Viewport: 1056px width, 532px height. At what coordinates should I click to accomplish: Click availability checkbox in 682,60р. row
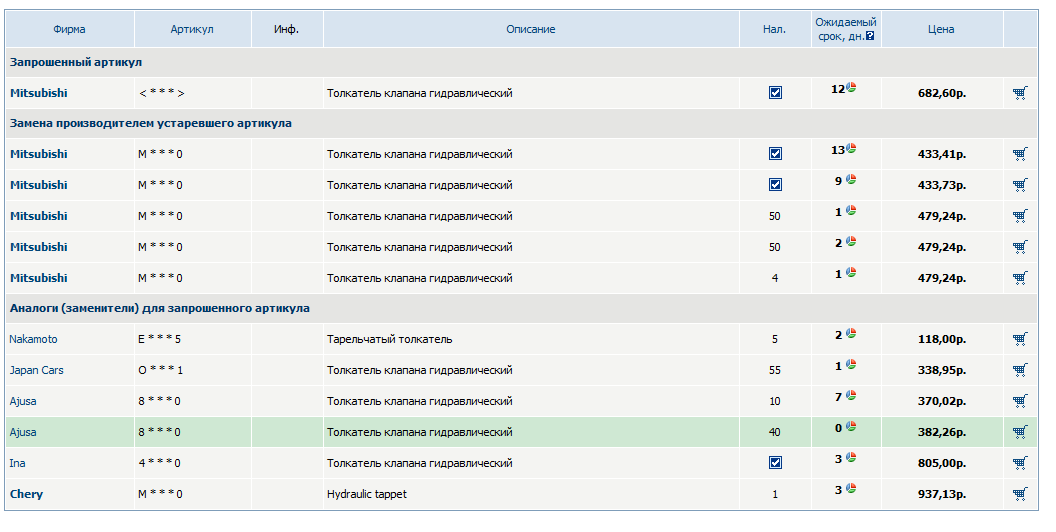click(775, 93)
